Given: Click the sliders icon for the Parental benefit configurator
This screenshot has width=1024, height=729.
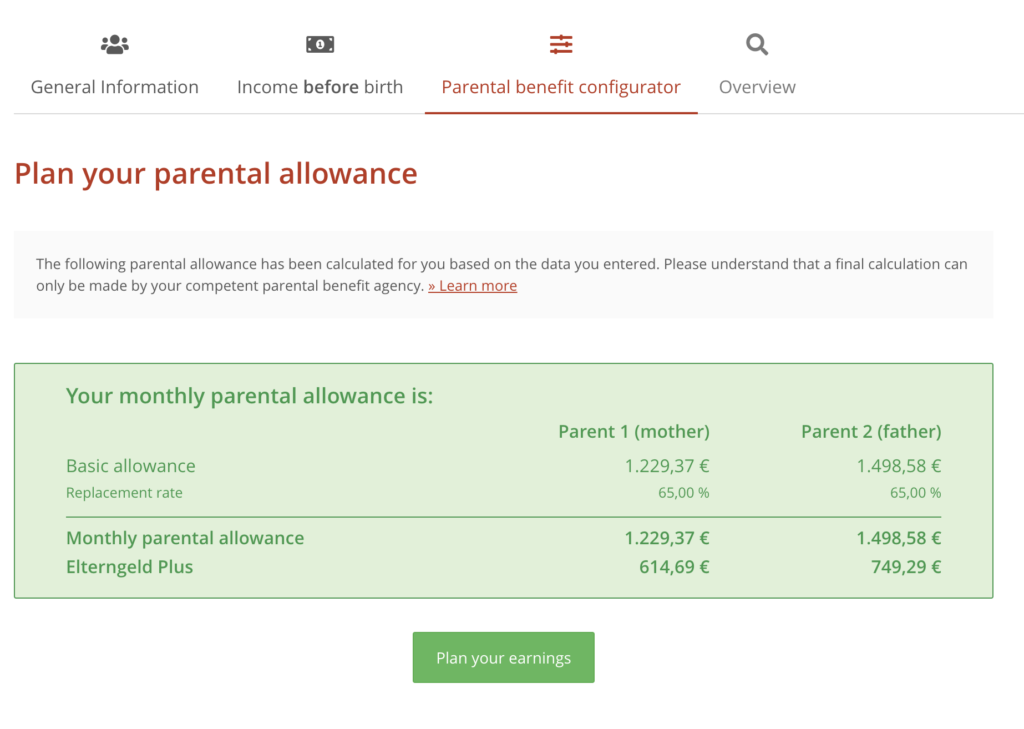Looking at the screenshot, I should click(560, 43).
